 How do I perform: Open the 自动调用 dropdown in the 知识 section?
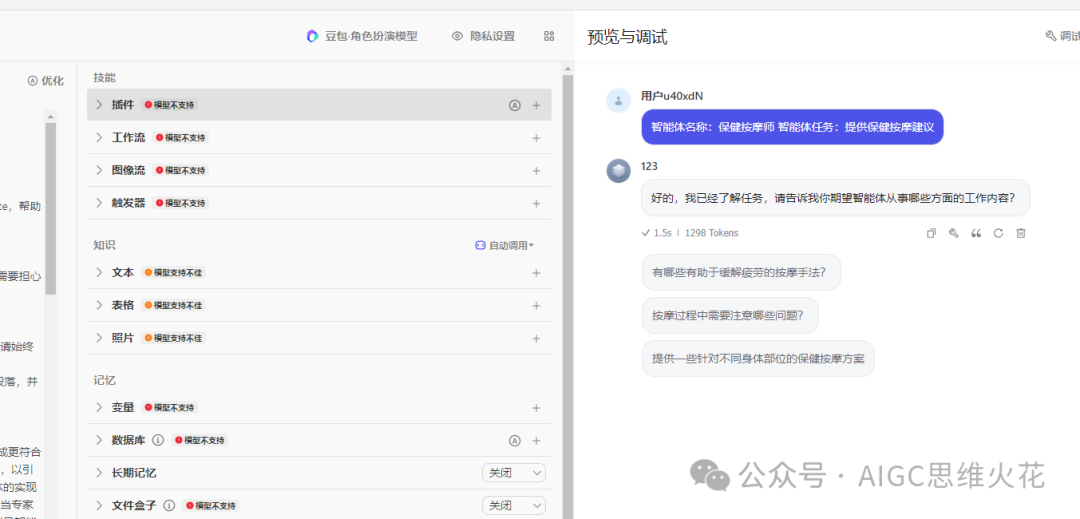(505, 245)
